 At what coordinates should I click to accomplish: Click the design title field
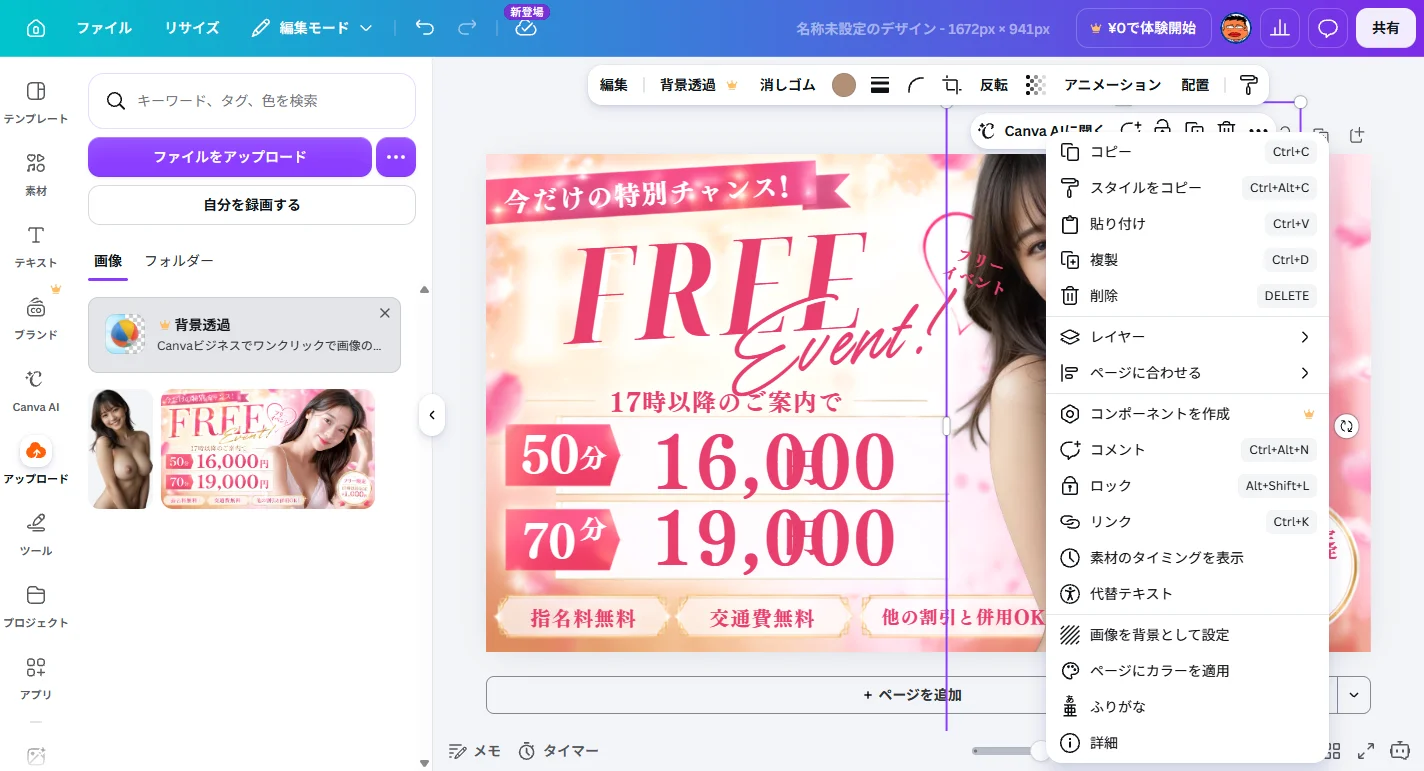point(922,29)
